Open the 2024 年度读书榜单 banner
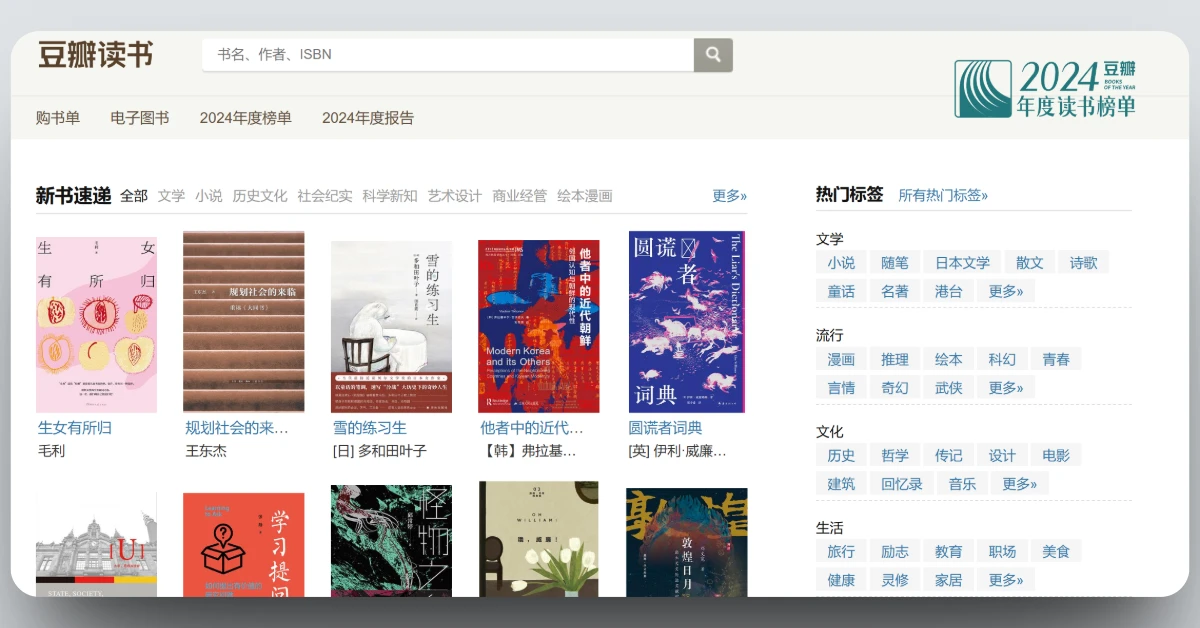 tap(1045, 88)
